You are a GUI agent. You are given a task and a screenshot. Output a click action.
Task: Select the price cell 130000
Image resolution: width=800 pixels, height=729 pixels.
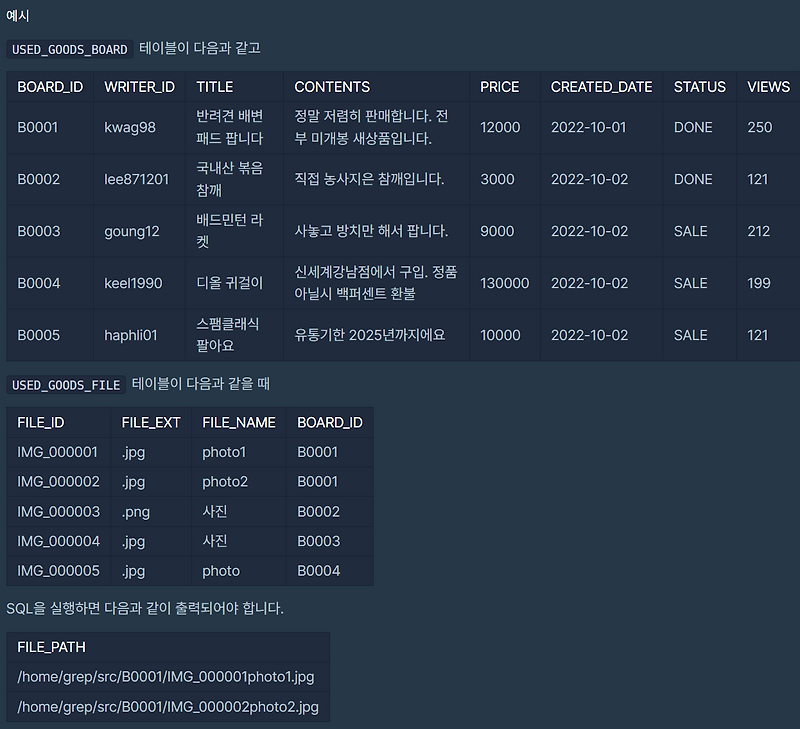[505, 283]
